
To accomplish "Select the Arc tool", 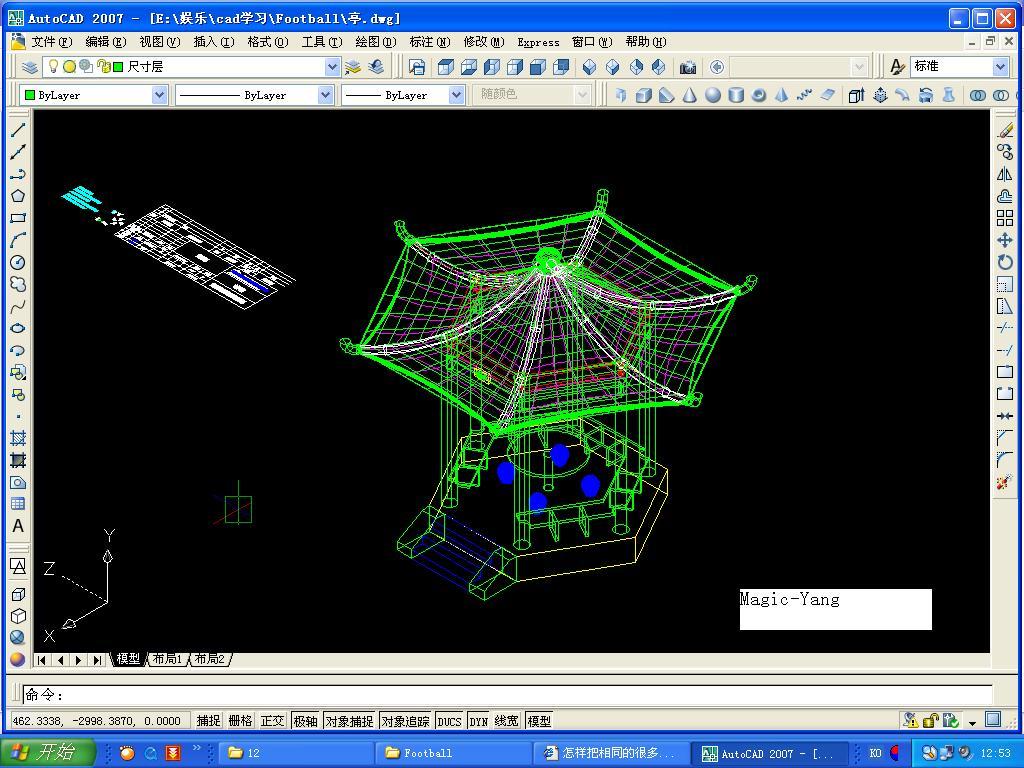I will [x=18, y=240].
